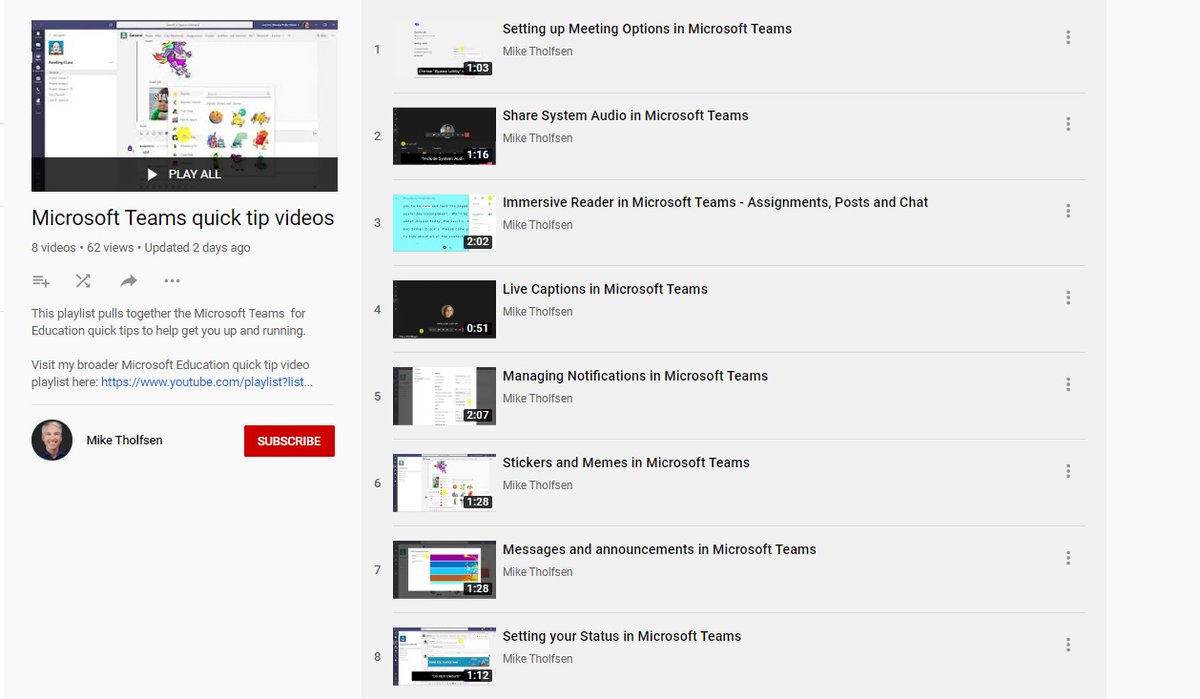Image resolution: width=1200 pixels, height=699 pixels.
Task: Click '8 videos • 62 views' stats text
Action: 82,247
